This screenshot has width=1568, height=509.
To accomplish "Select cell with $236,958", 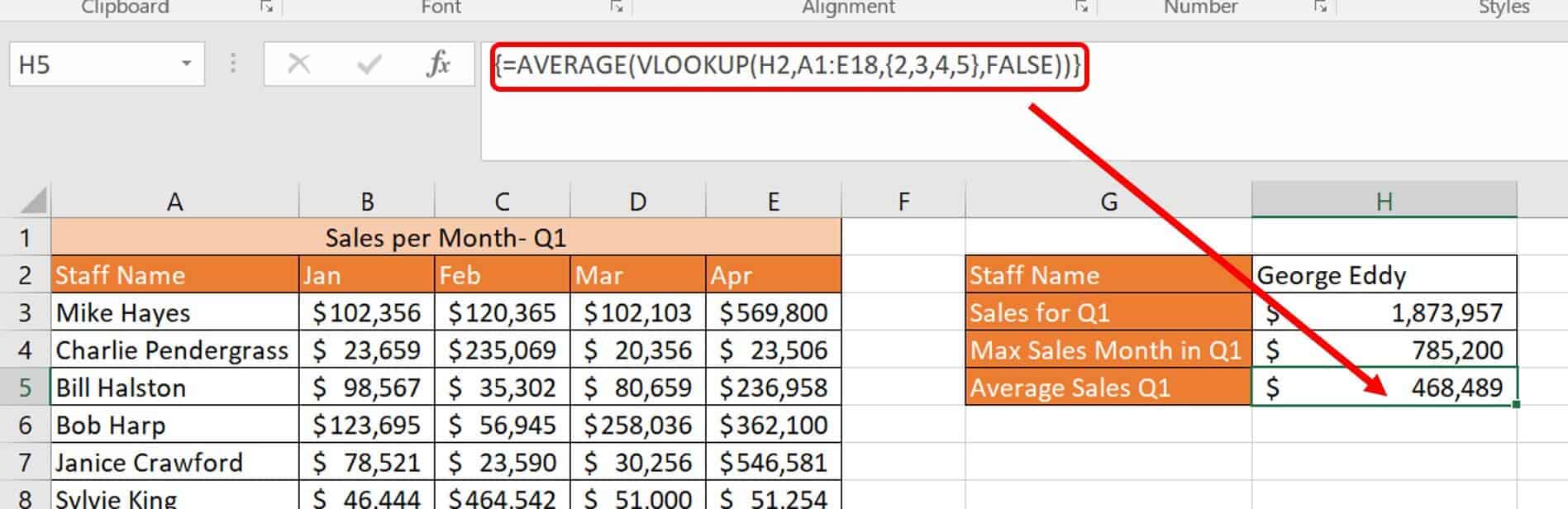I will (x=773, y=387).
